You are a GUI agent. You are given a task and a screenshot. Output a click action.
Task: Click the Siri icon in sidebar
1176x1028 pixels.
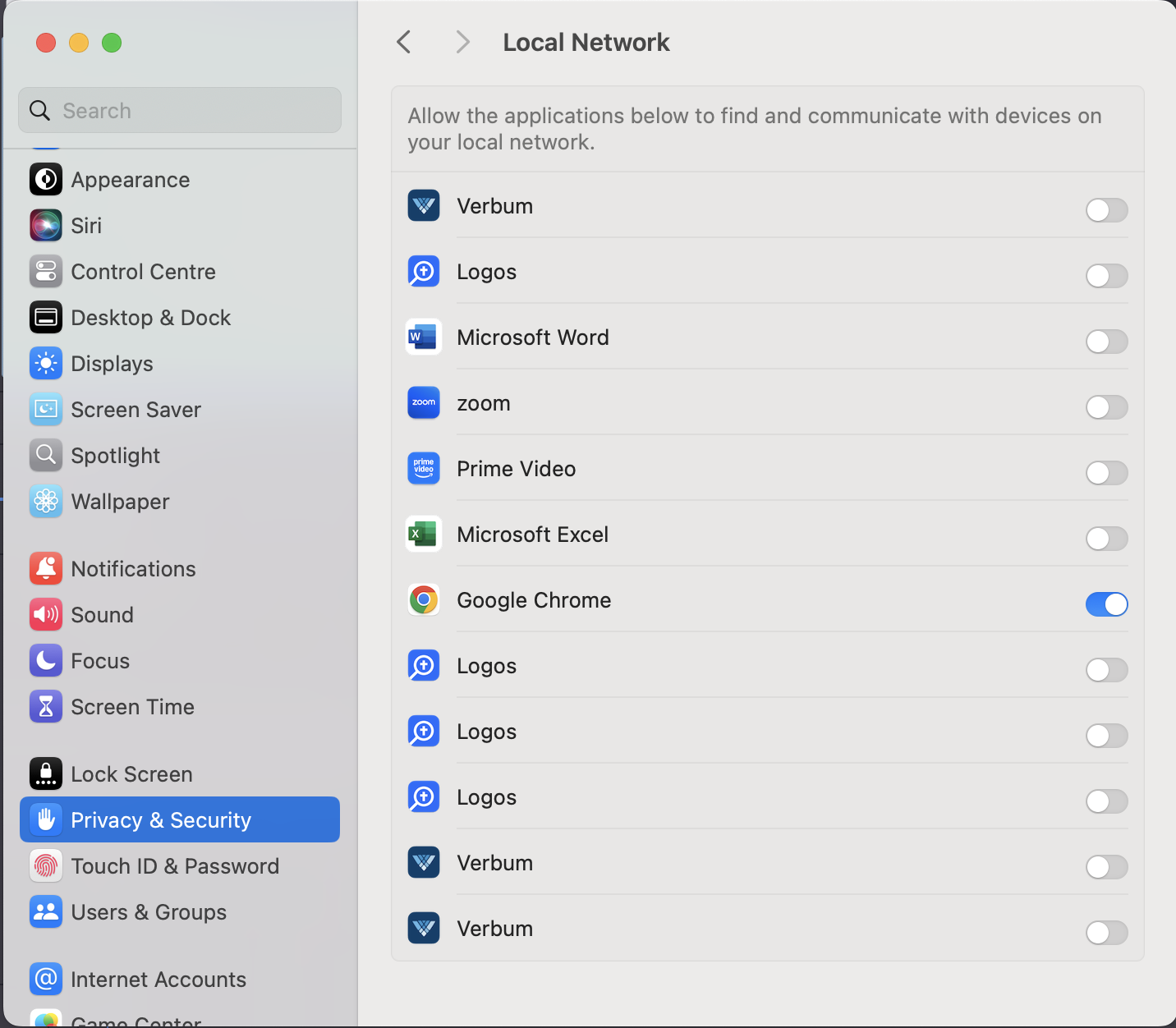46,225
